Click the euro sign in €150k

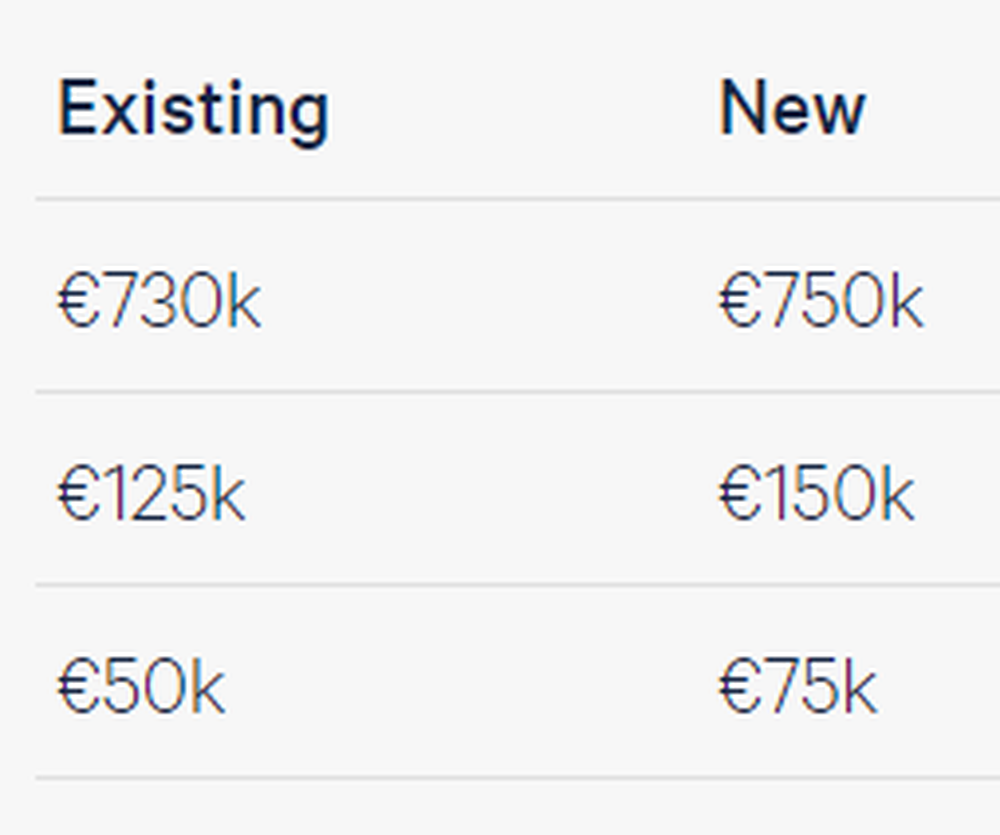[x=740, y=493]
